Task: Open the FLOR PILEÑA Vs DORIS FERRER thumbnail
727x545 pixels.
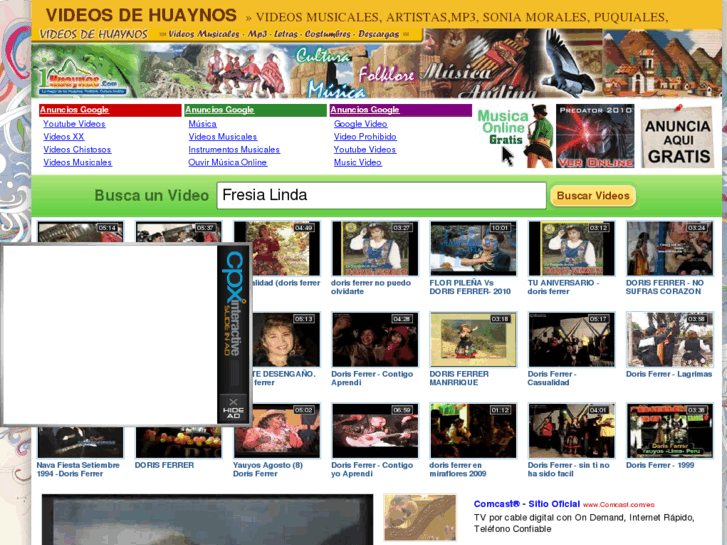Action: coord(473,249)
